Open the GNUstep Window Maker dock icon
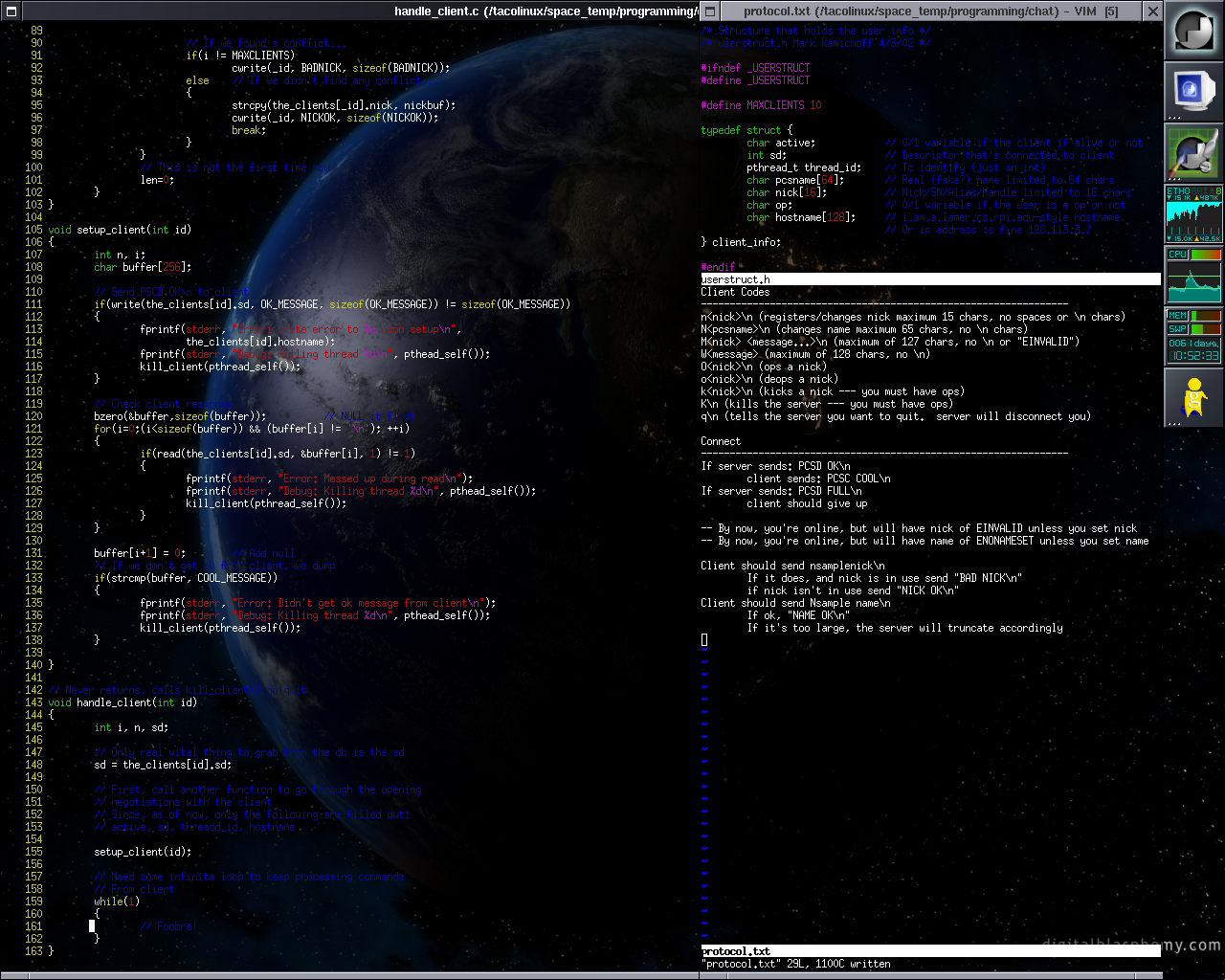Screen dimensions: 1225x980 coord(1193,30)
